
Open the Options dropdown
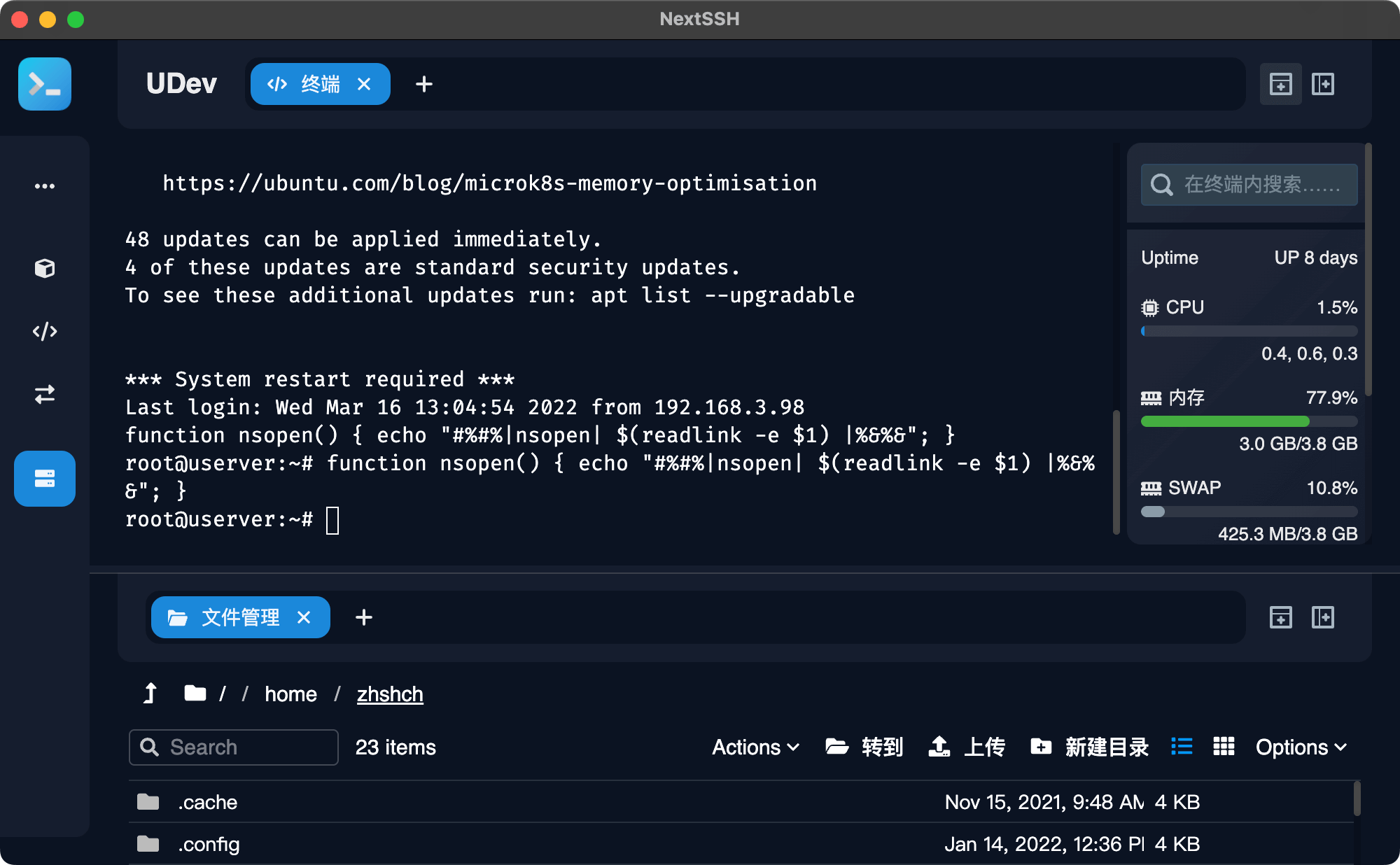(1301, 747)
